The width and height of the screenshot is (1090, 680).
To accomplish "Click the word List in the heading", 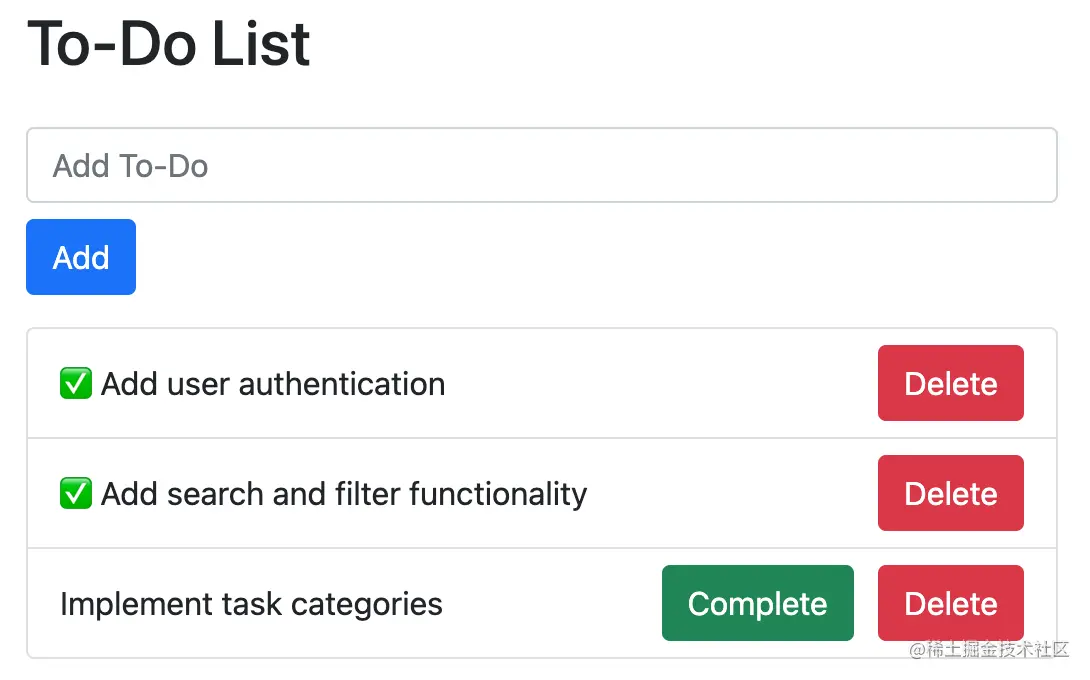I will point(261,44).
